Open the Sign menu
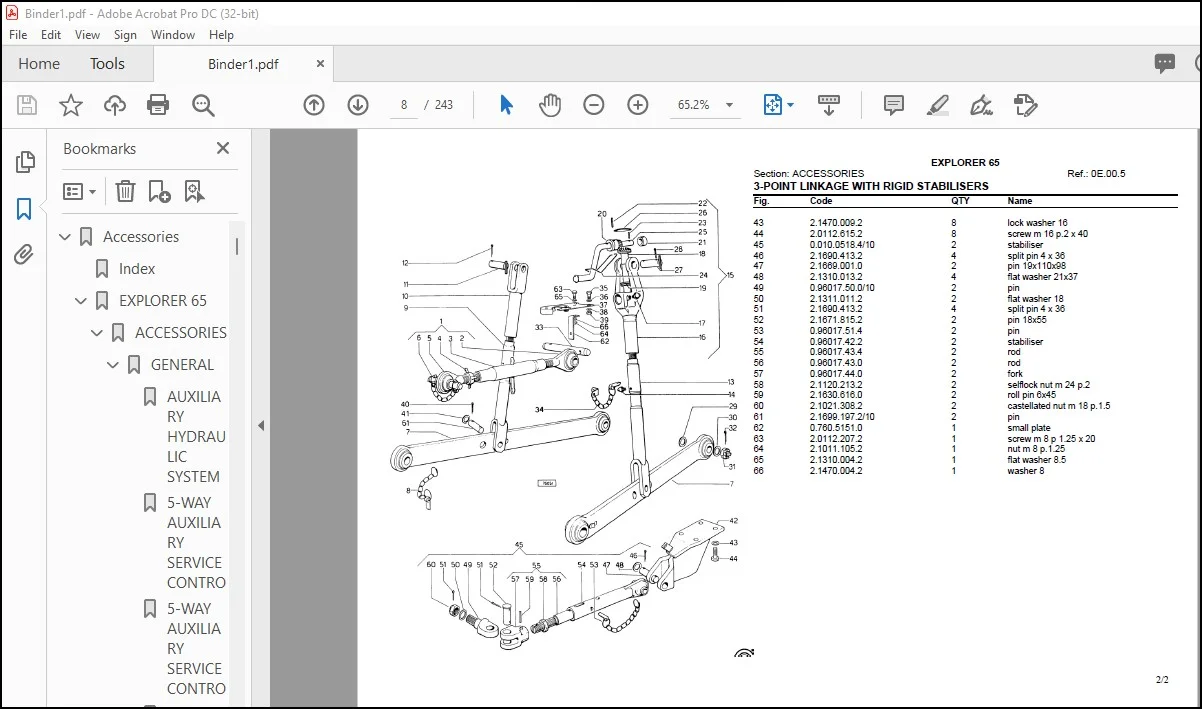This screenshot has height=709, width=1202. point(125,34)
